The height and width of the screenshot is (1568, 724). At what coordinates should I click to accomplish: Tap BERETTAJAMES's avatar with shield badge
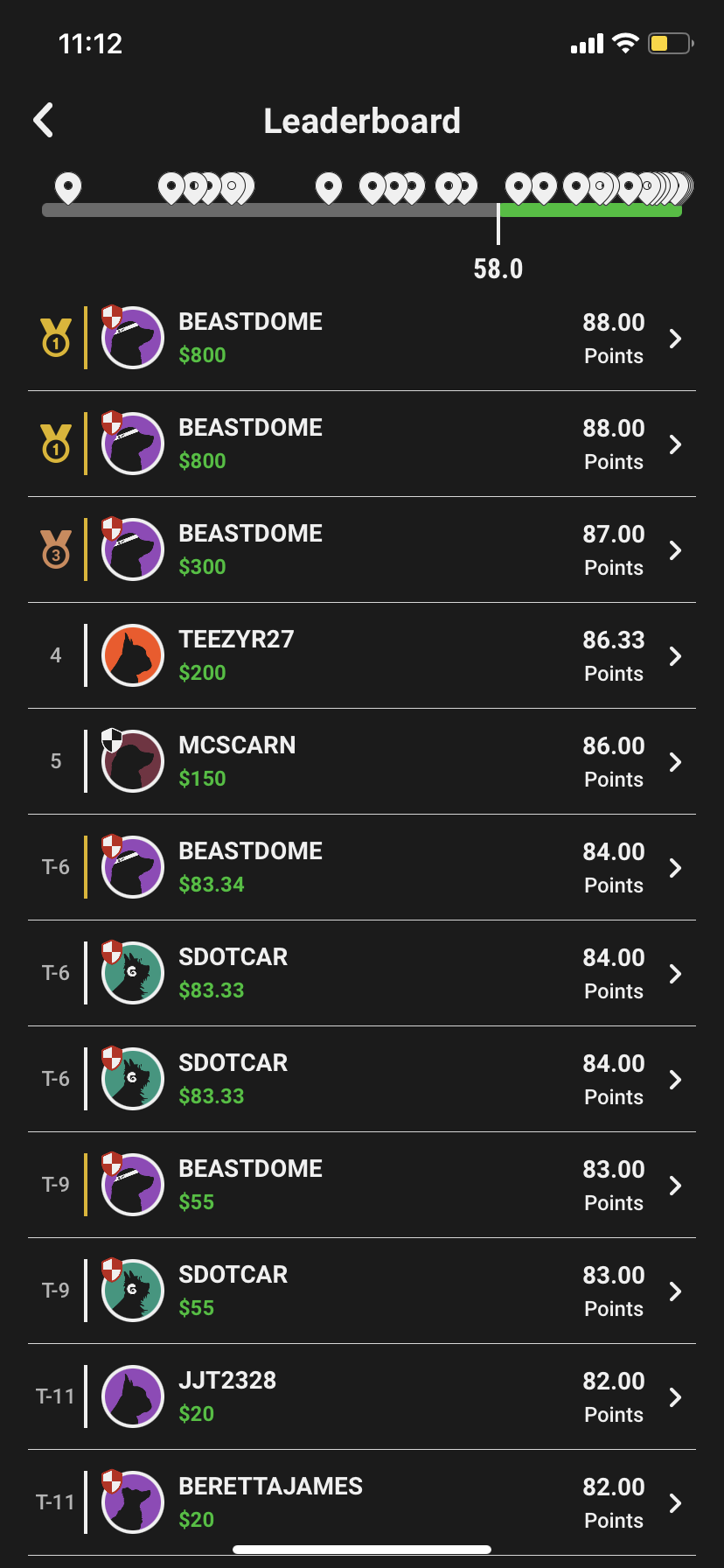133,1502
